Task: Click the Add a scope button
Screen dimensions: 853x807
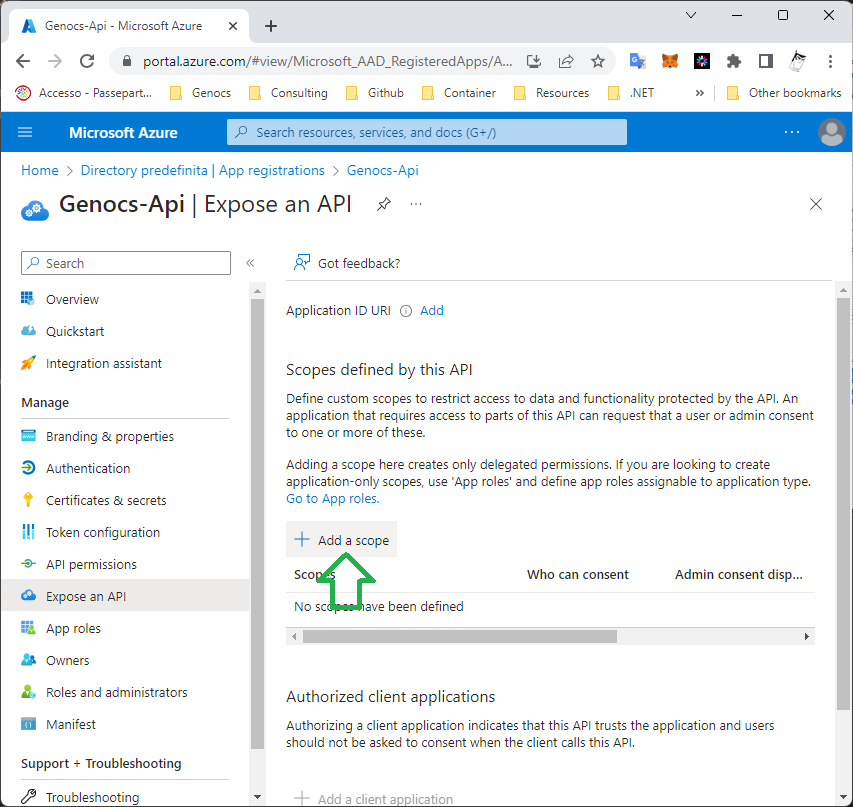Action: [342, 540]
